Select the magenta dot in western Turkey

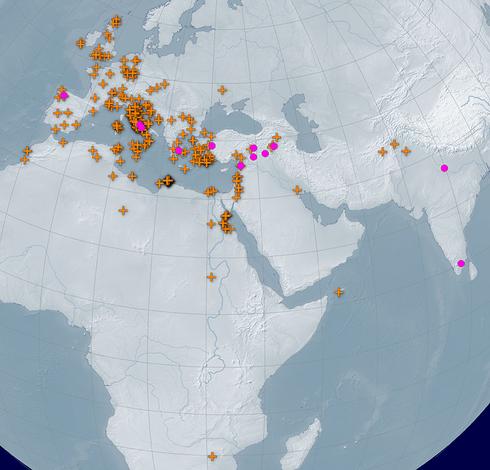tap(211, 146)
